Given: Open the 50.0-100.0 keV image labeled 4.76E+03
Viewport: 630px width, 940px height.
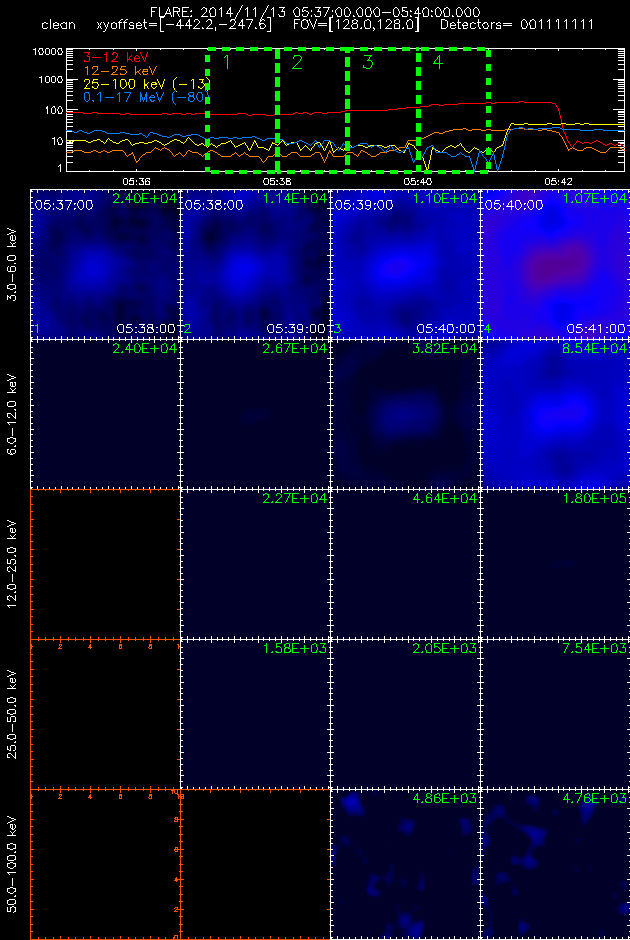Looking at the screenshot, I should click(555, 864).
